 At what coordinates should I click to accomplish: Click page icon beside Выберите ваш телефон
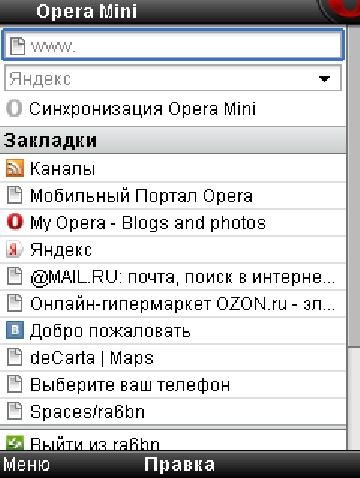click(x=15, y=385)
